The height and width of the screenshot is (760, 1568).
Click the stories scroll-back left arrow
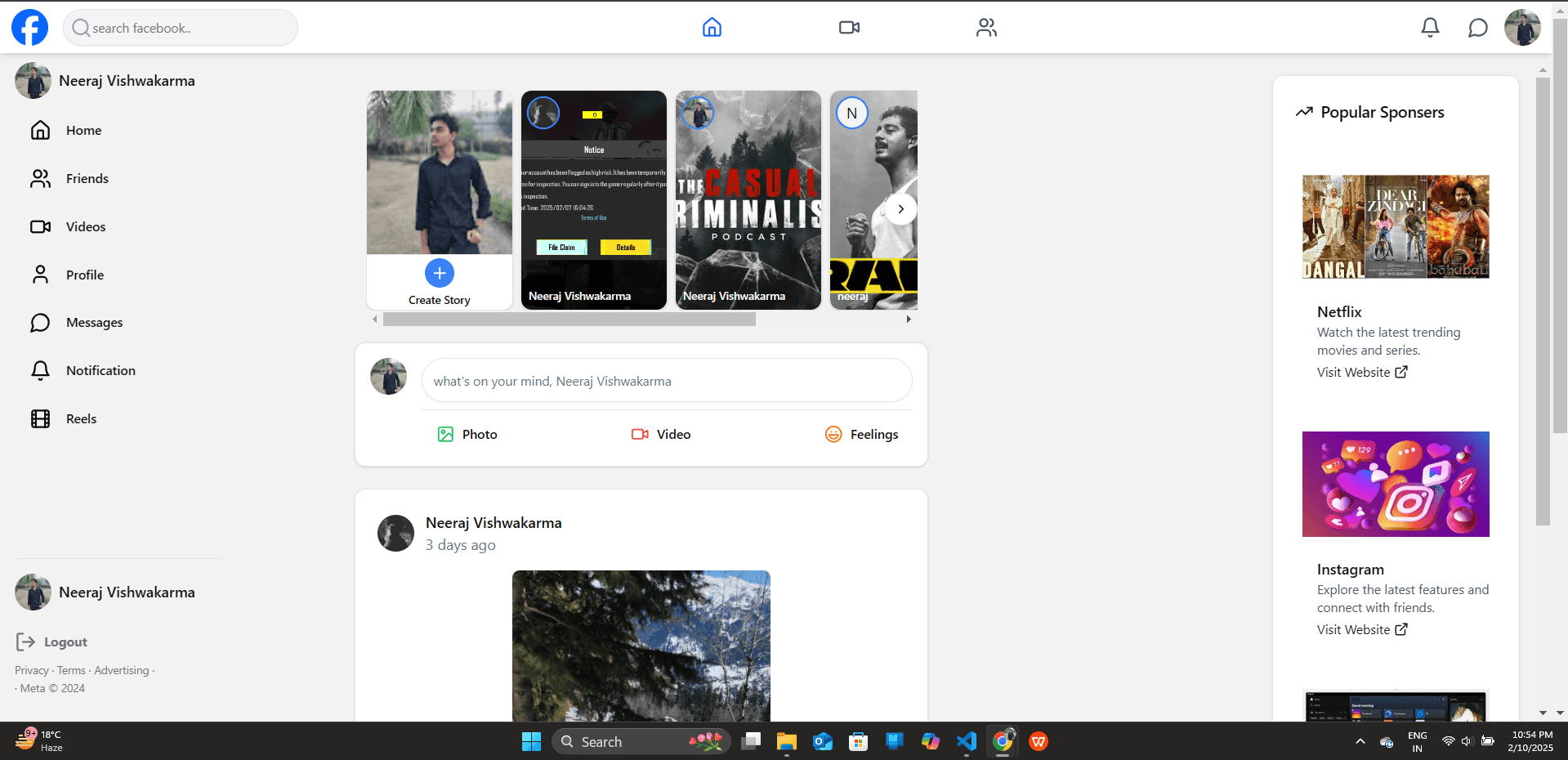(x=375, y=320)
